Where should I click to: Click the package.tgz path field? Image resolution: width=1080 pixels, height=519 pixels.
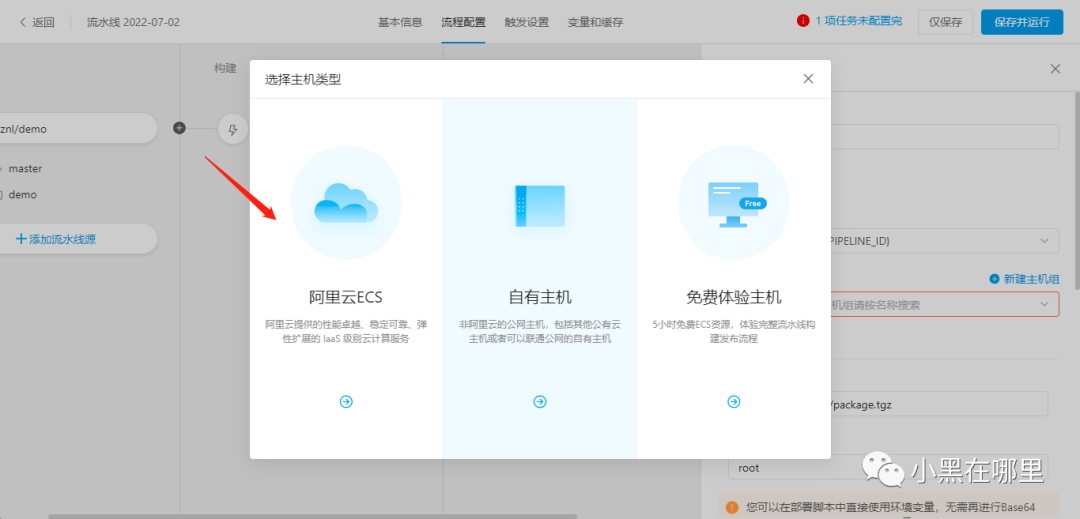[x=939, y=404]
